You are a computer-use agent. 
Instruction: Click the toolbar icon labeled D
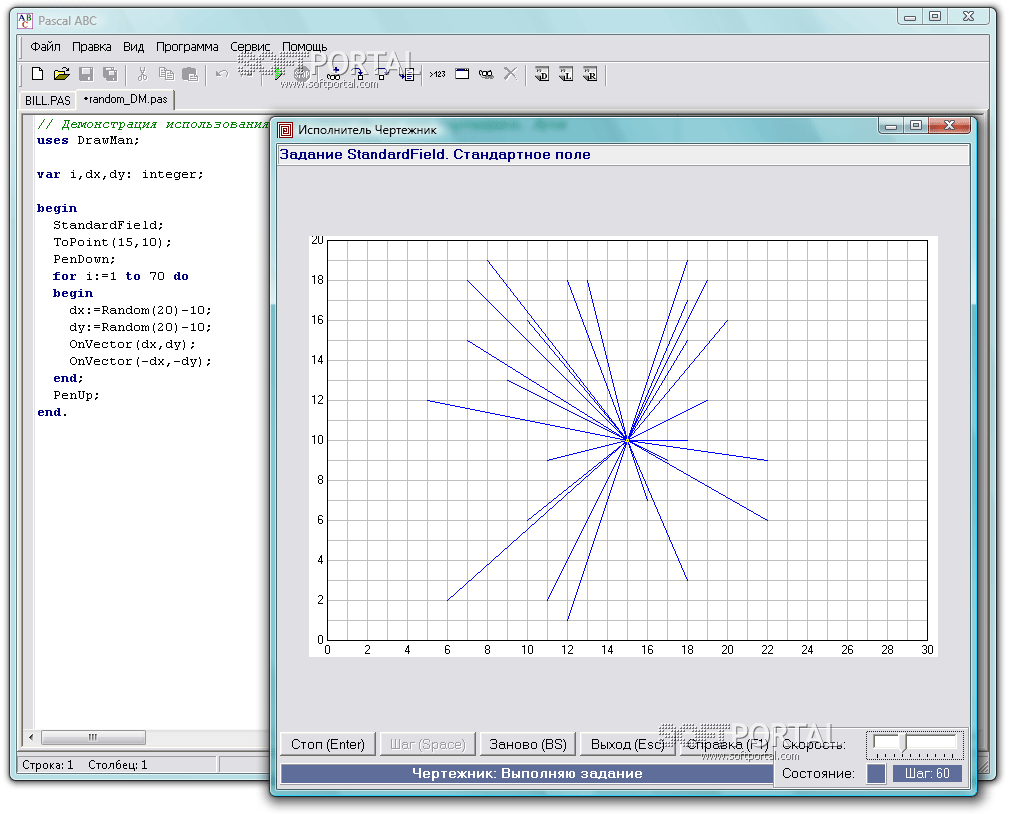[542, 74]
